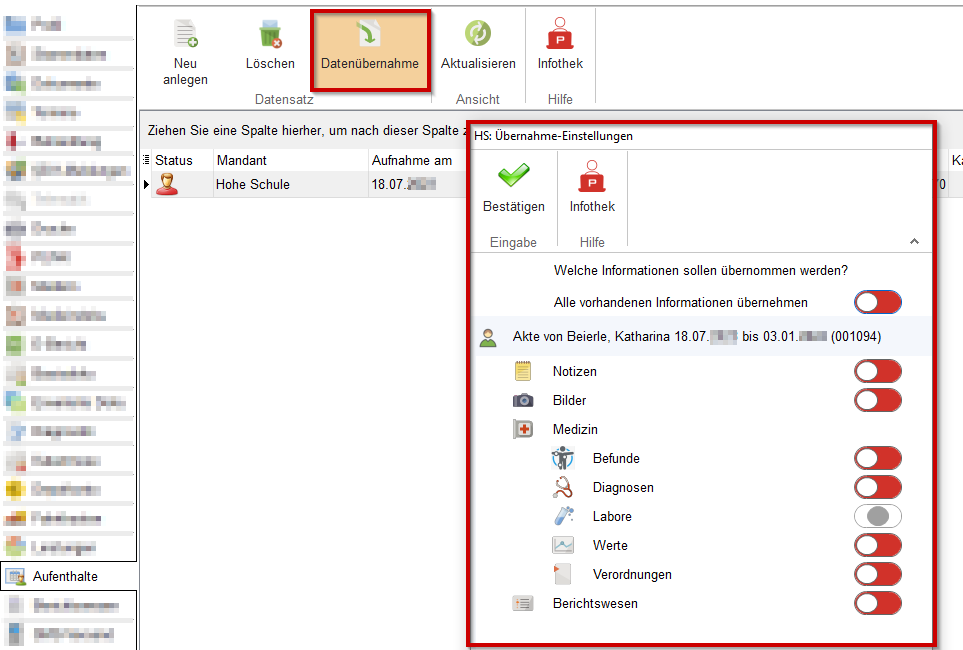
Task: Open Infothek in the main toolbar
Action: (560, 35)
